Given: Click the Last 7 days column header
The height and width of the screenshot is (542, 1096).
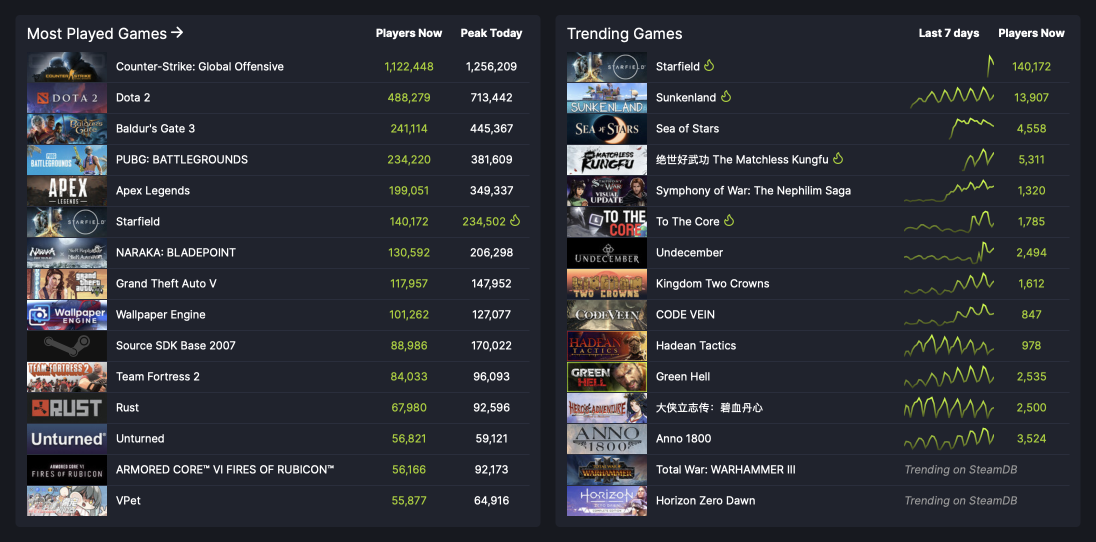Looking at the screenshot, I should (949, 33).
